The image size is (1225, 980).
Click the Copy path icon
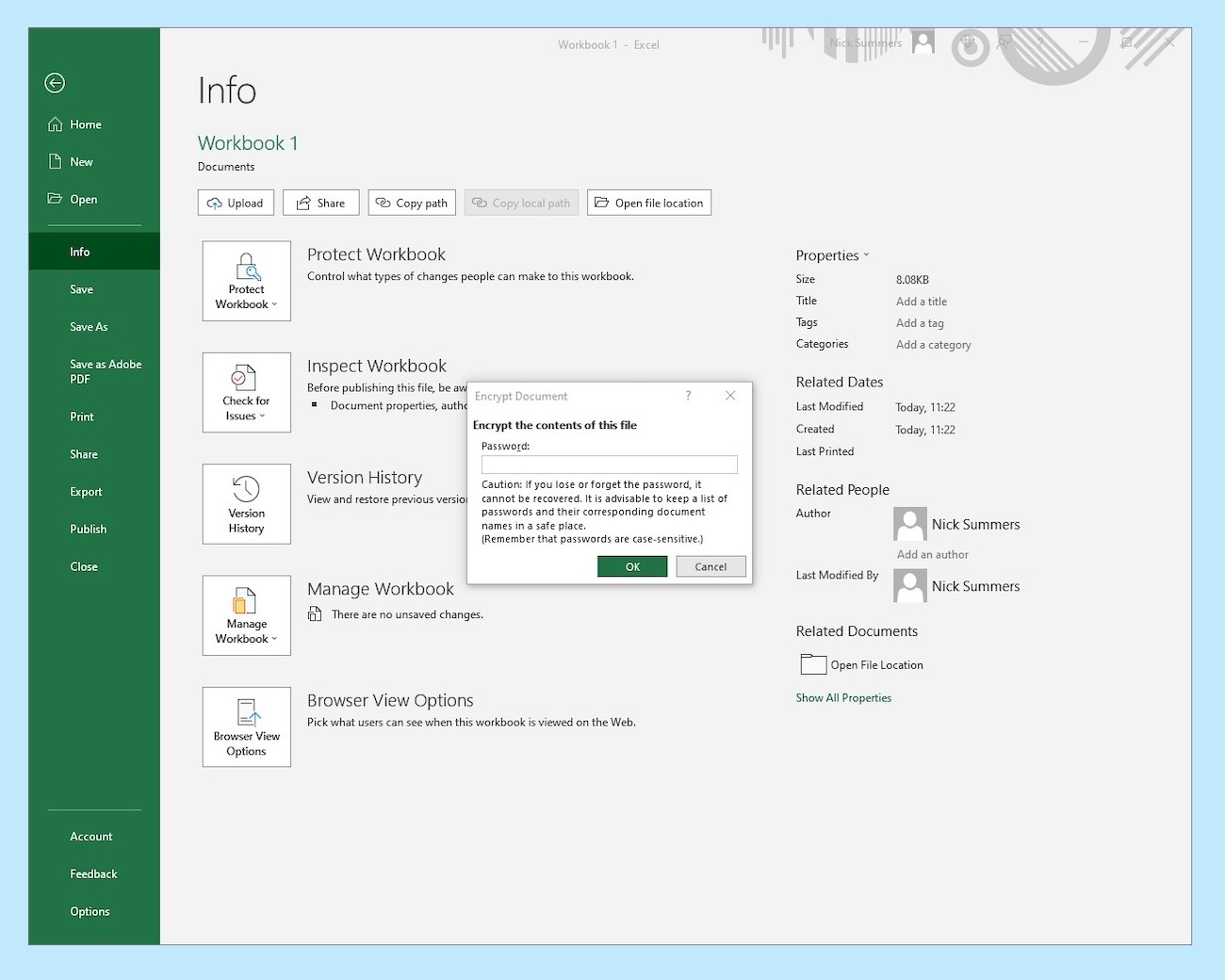tap(384, 202)
